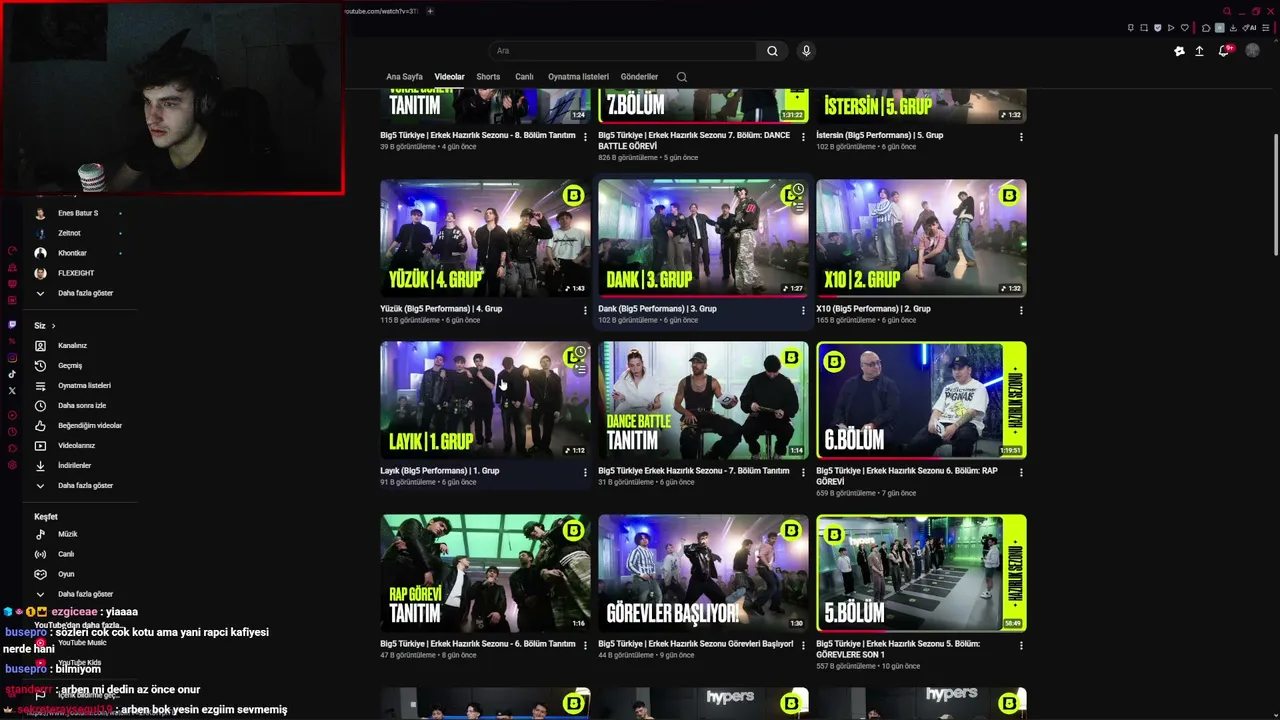This screenshot has width=1280, height=720.
Task: Switch to the Gönderiler channel tab
Action: (x=639, y=77)
